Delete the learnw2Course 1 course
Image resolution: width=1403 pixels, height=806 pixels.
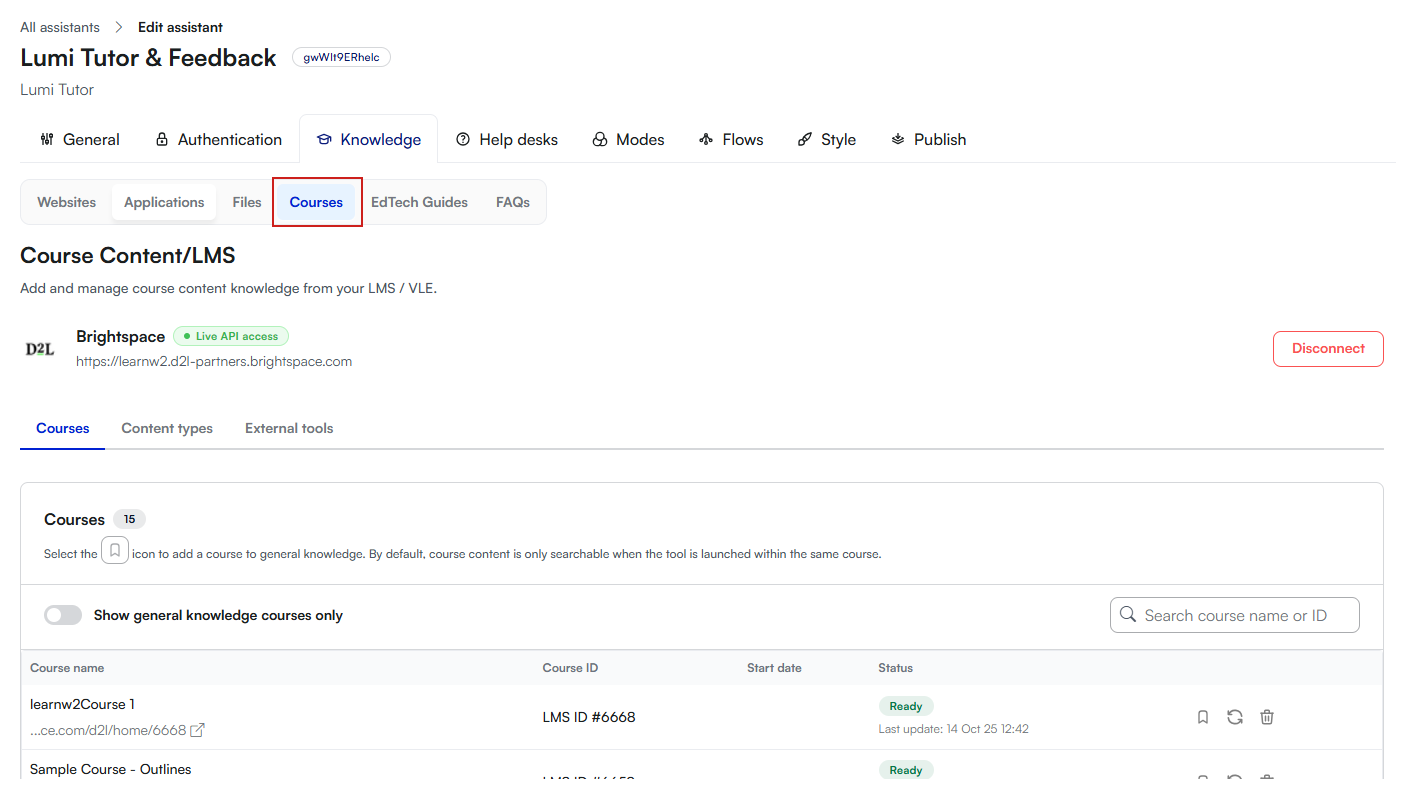click(x=1267, y=717)
